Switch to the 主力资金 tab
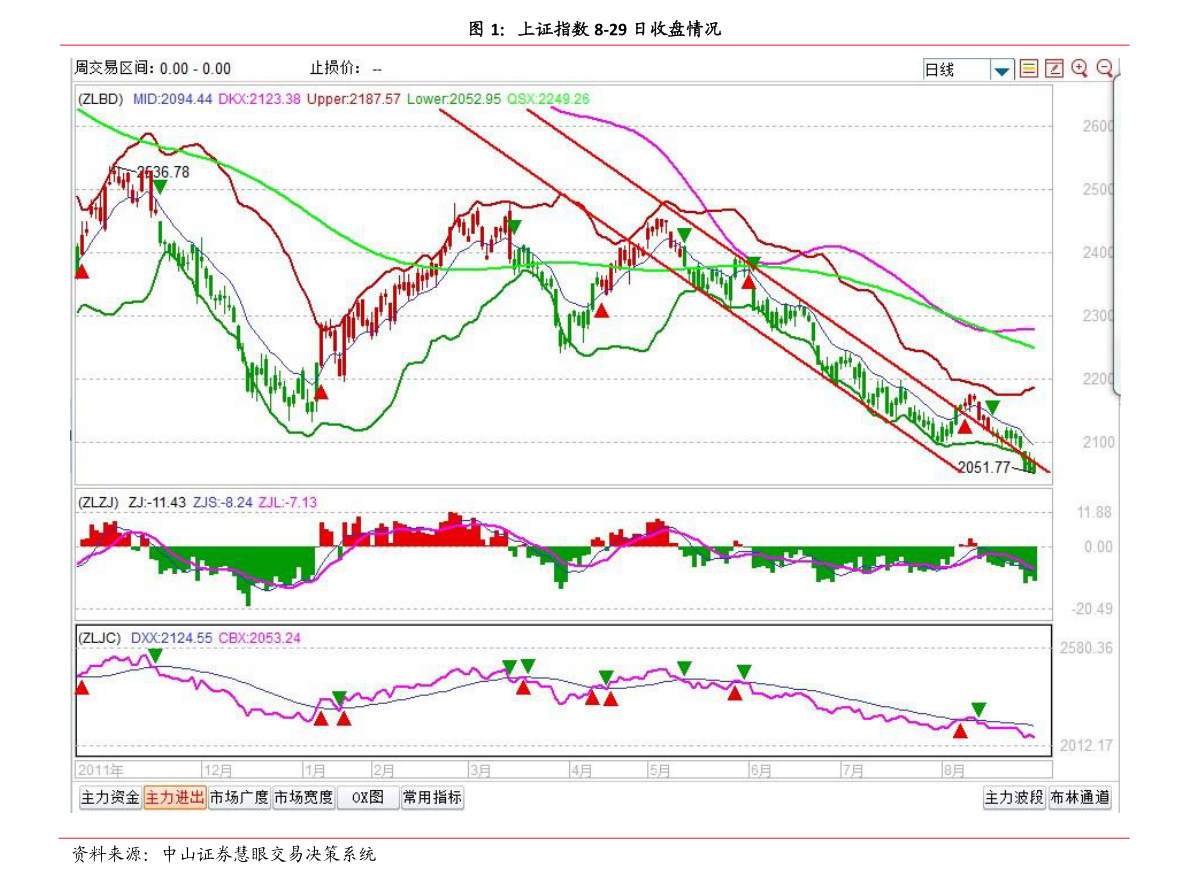1191x885 pixels. click(110, 798)
